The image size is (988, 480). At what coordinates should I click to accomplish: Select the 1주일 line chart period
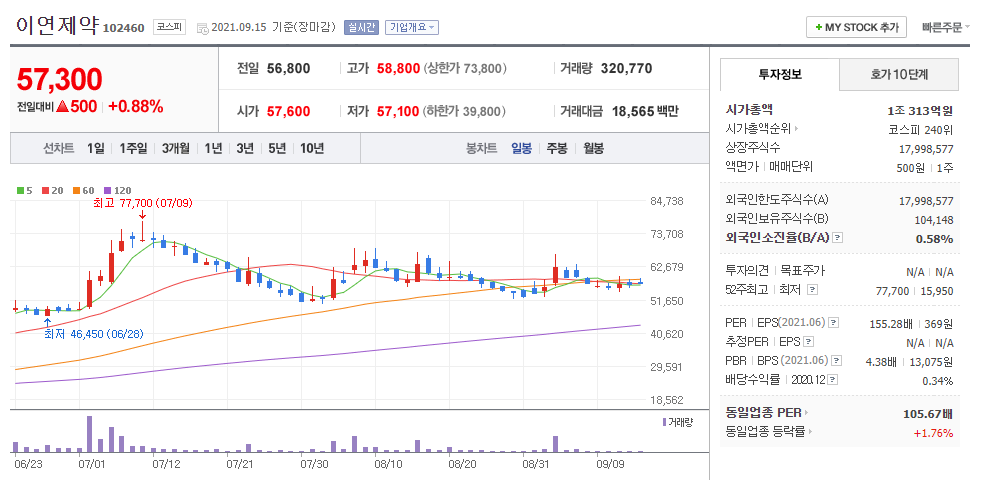point(133,149)
